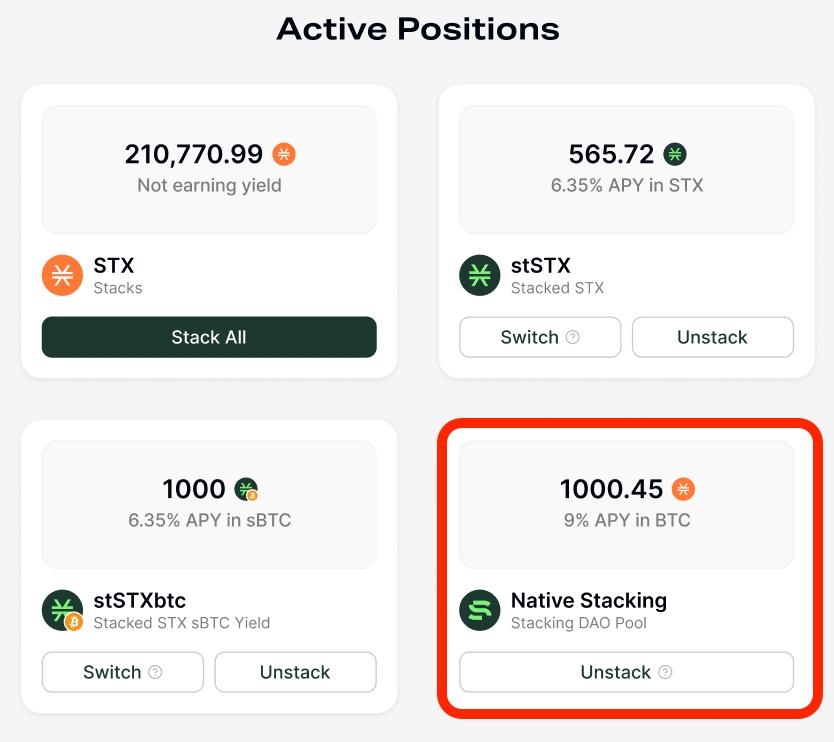Click help icon on Native Stacking Unstack
This screenshot has height=742, width=834.
coord(665,672)
